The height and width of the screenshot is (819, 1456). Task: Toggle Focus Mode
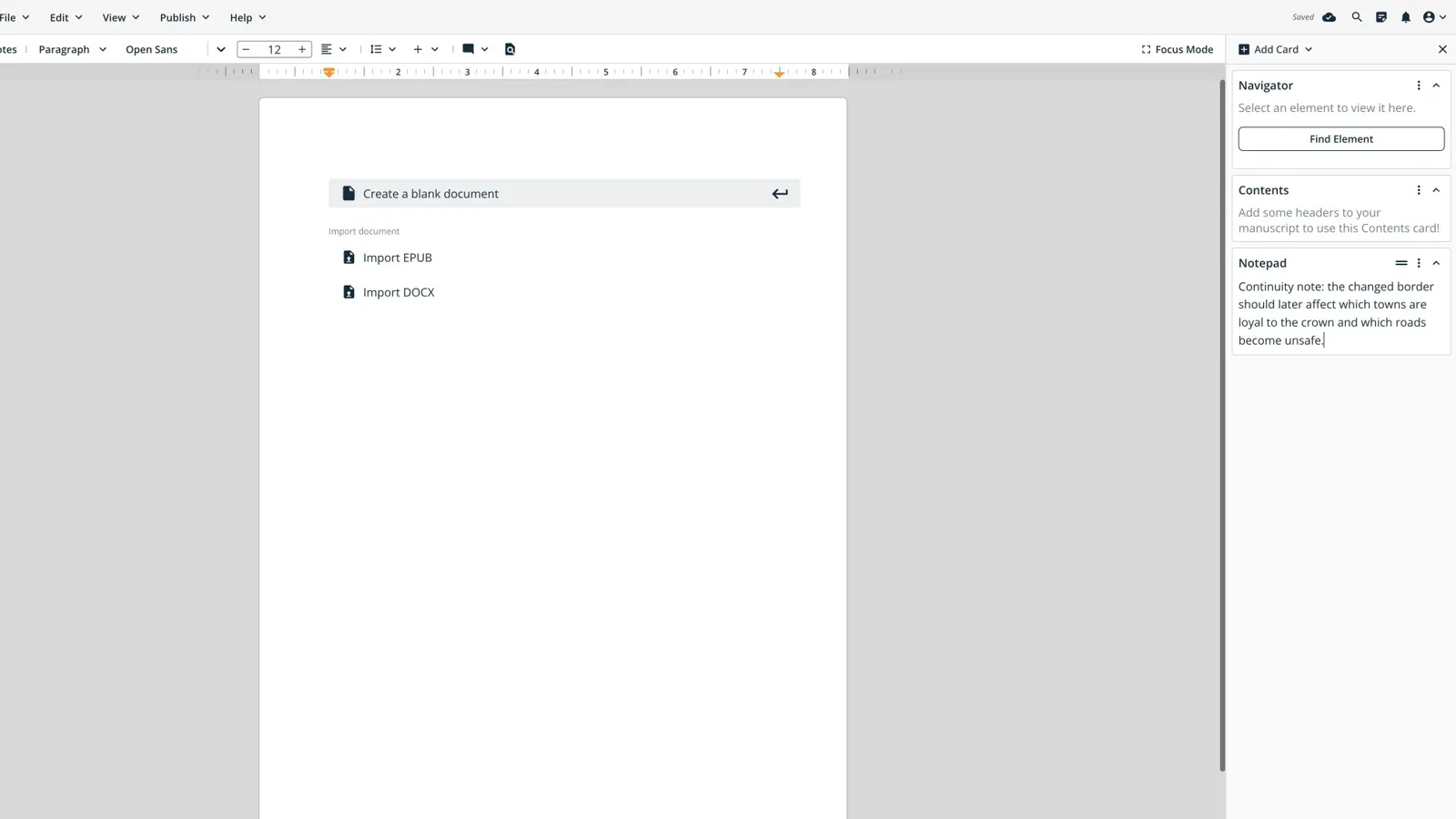pos(1178,49)
